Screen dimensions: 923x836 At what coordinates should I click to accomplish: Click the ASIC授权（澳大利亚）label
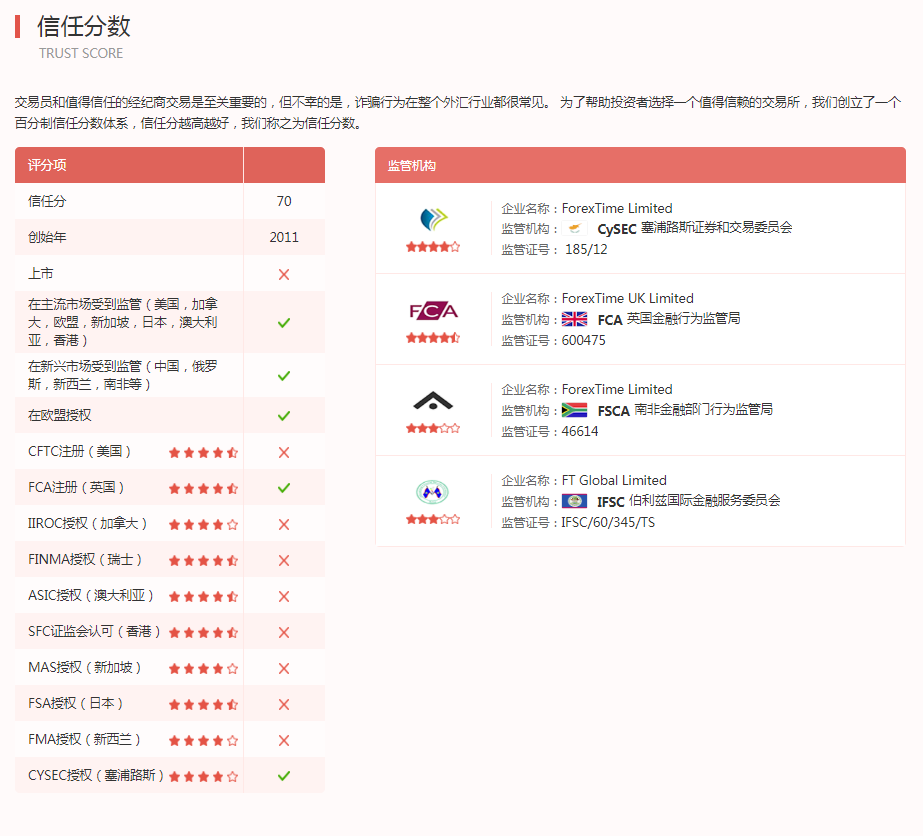pos(91,595)
